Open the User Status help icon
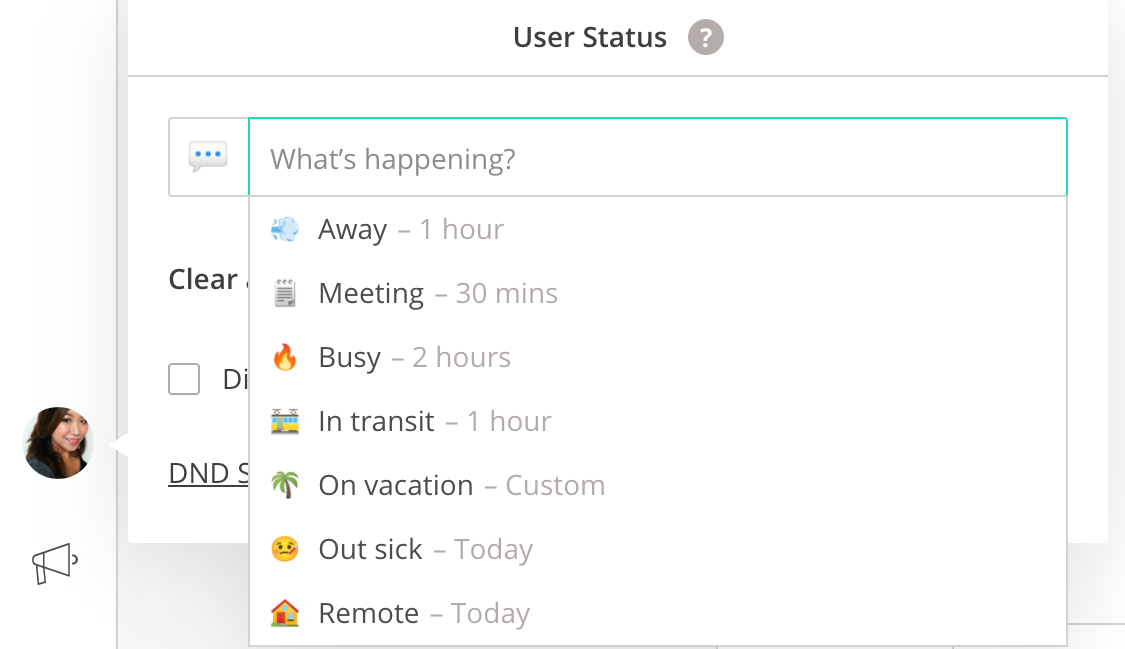 tap(705, 37)
